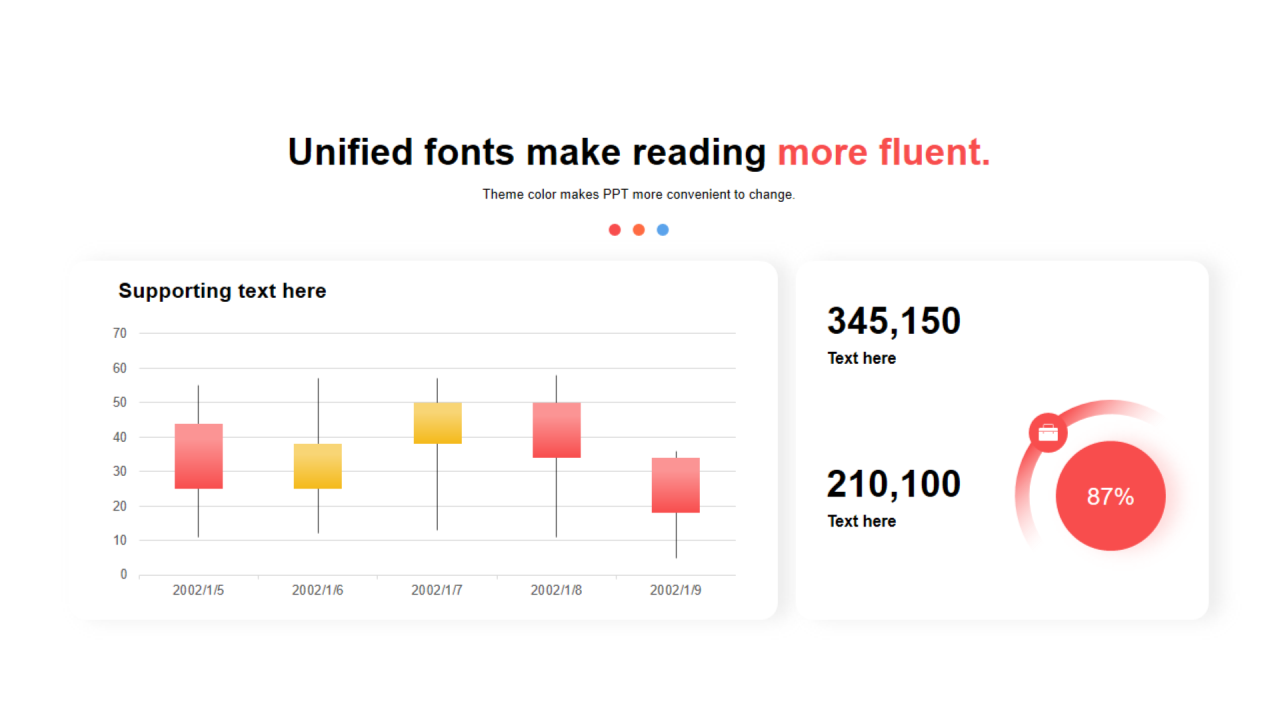The height and width of the screenshot is (720, 1280).
Task: Click the red 87% circle
Action: coord(1110,496)
